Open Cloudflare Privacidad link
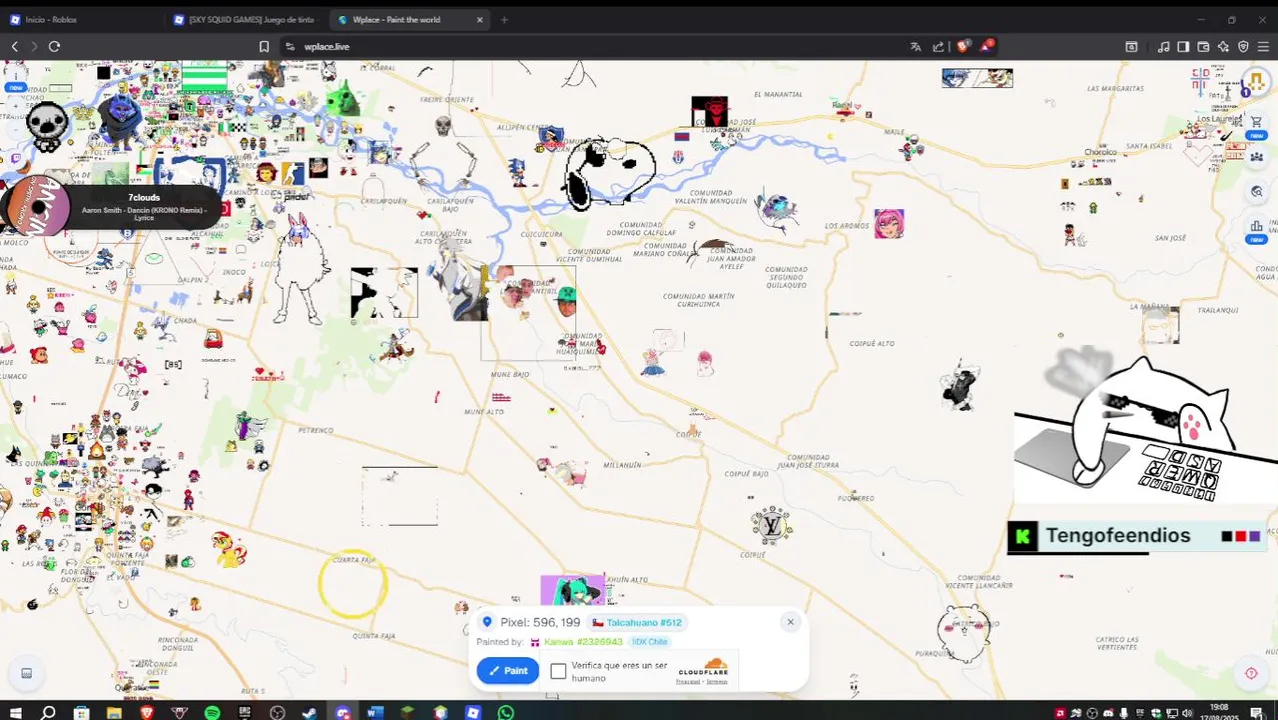The height and width of the screenshot is (720, 1278). (688, 682)
